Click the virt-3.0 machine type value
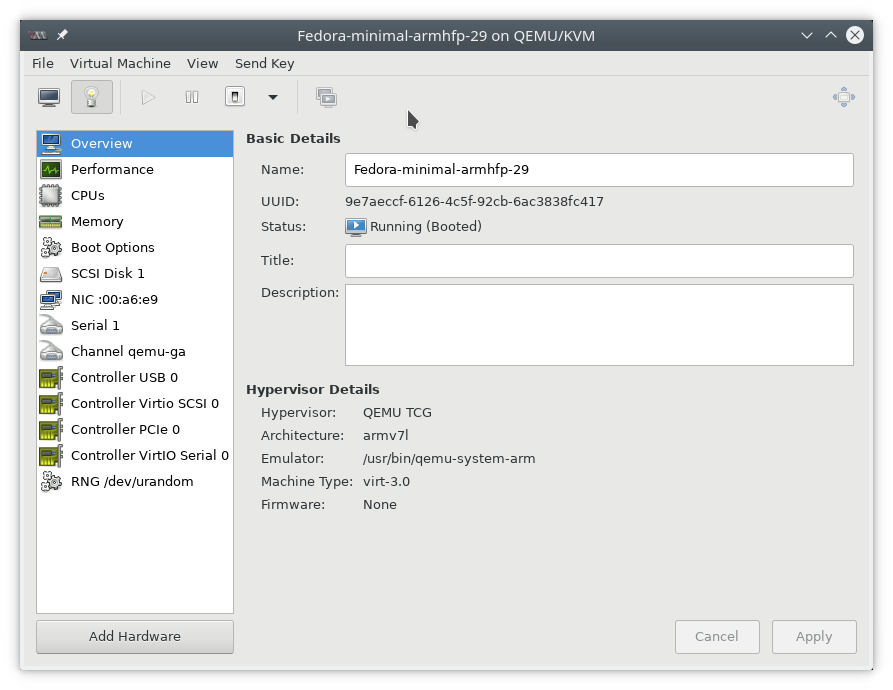Viewport: 893px width, 690px height. pos(386,482)
